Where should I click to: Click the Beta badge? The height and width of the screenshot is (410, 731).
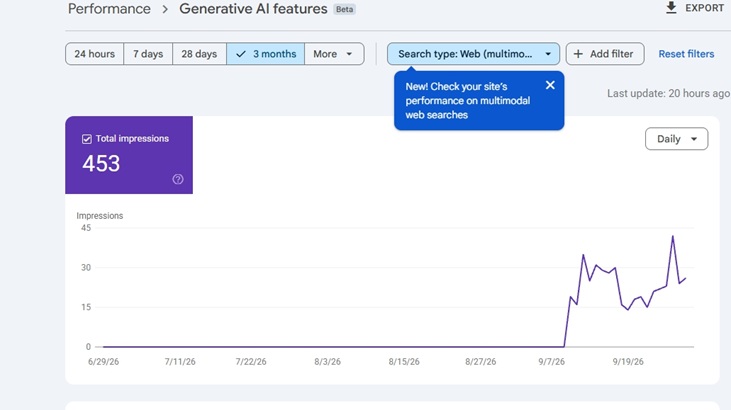[x=345, y=9]
